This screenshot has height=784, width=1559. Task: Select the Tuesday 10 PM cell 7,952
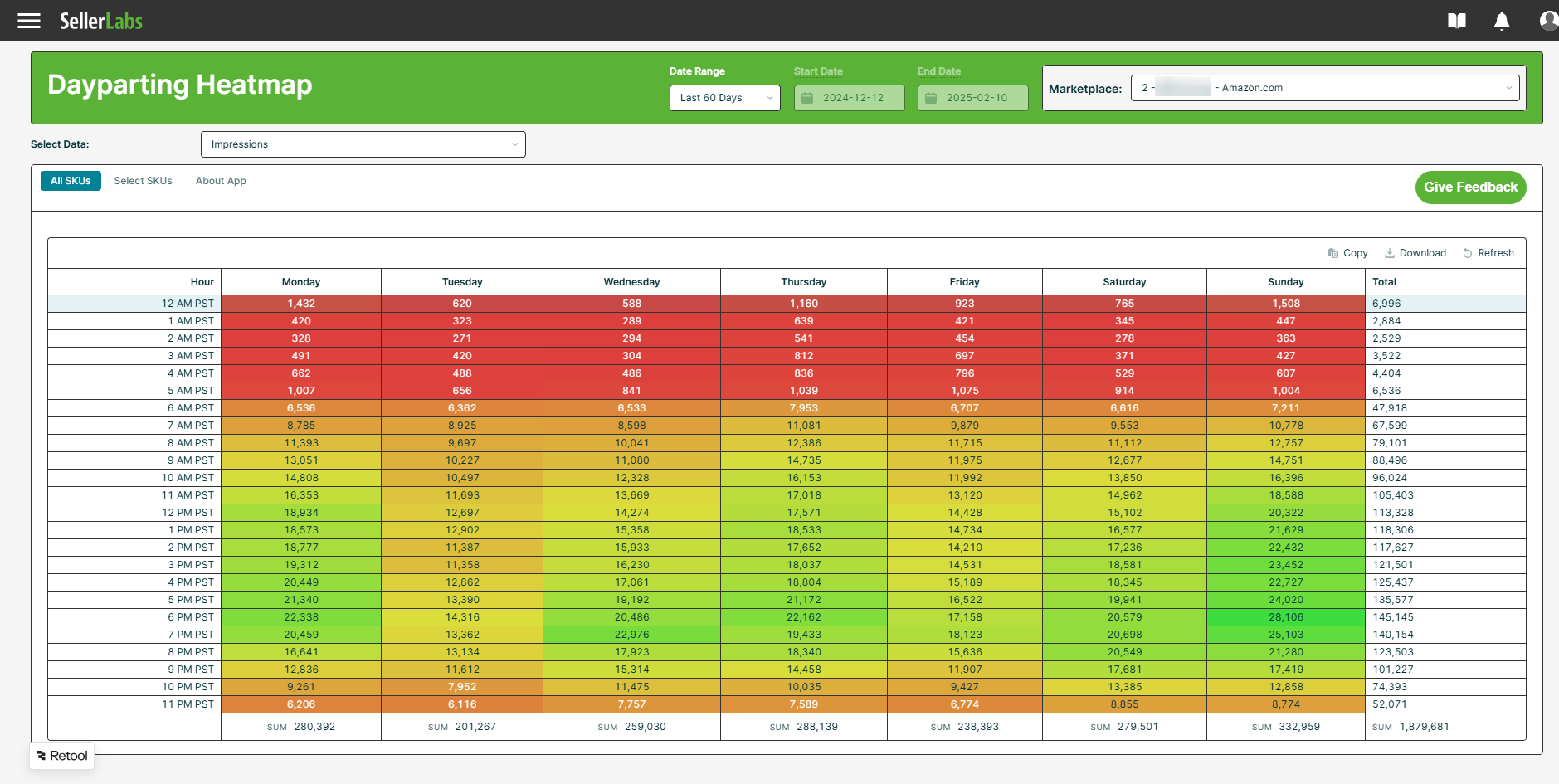tap(462, 687)
